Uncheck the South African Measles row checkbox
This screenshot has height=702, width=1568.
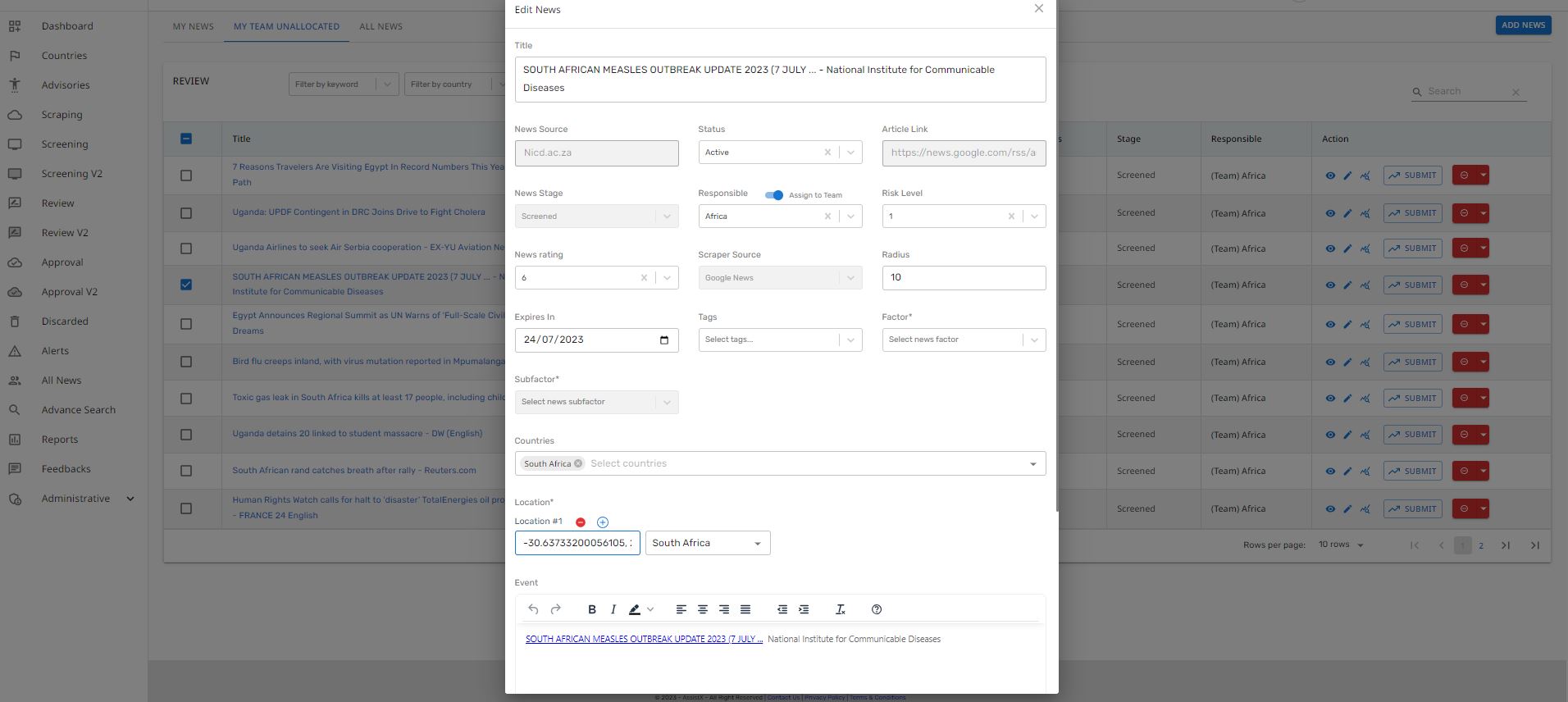coord(186,285)
